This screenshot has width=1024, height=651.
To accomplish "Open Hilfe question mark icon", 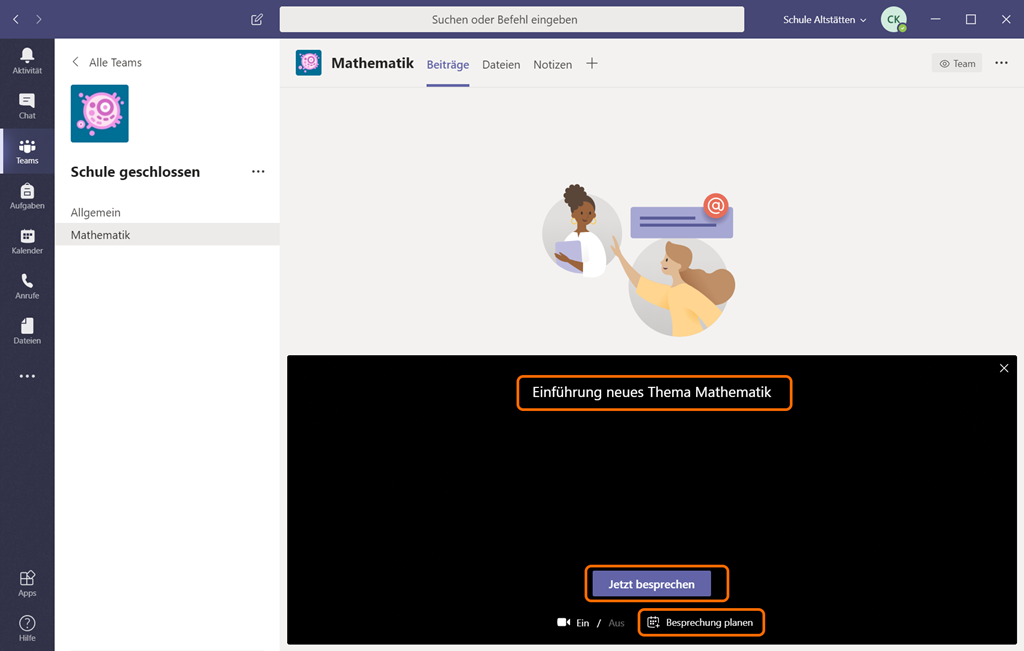I will (27, 628).
